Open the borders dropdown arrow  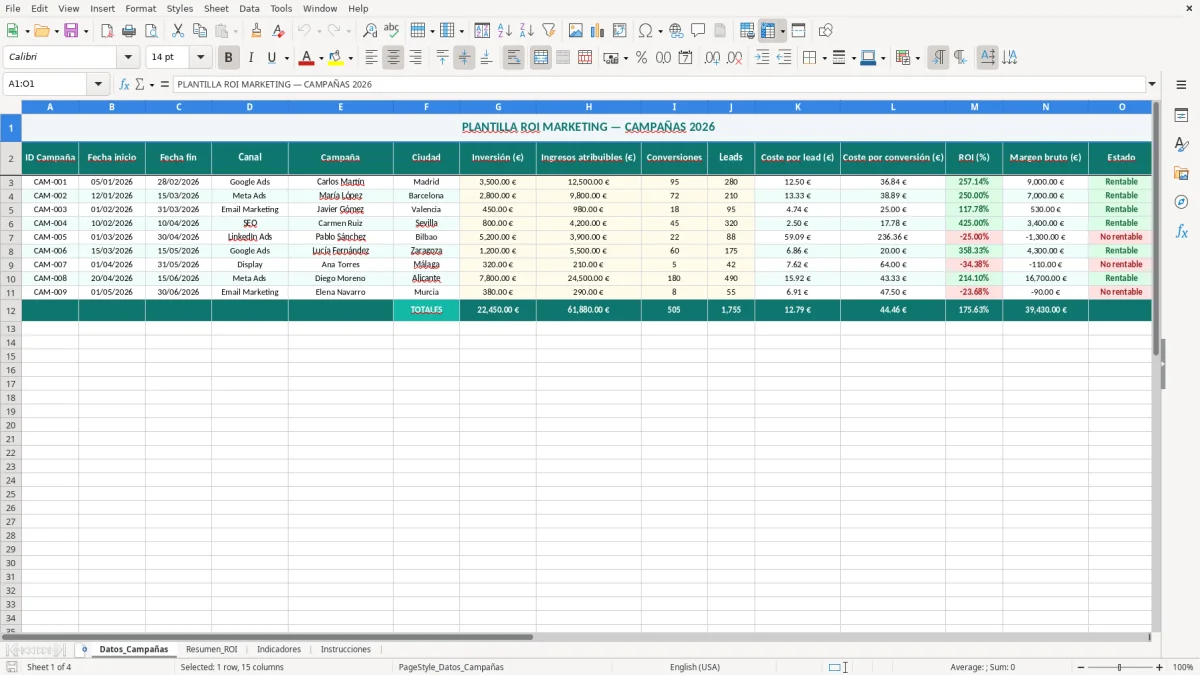pyautogui.click(x=824, y=58)
